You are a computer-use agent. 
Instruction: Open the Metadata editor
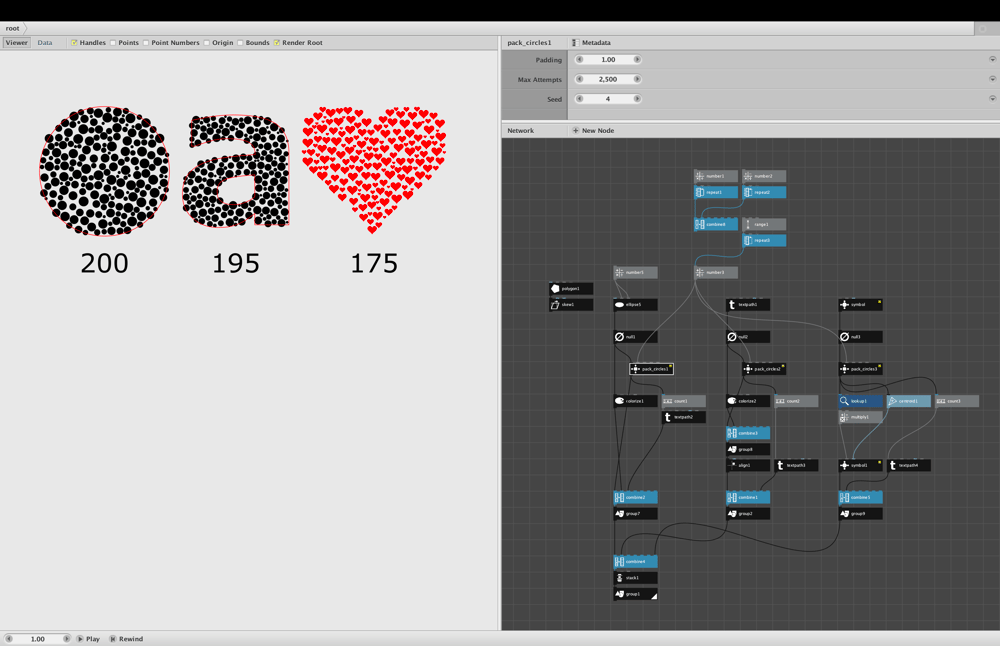[591, 43]
